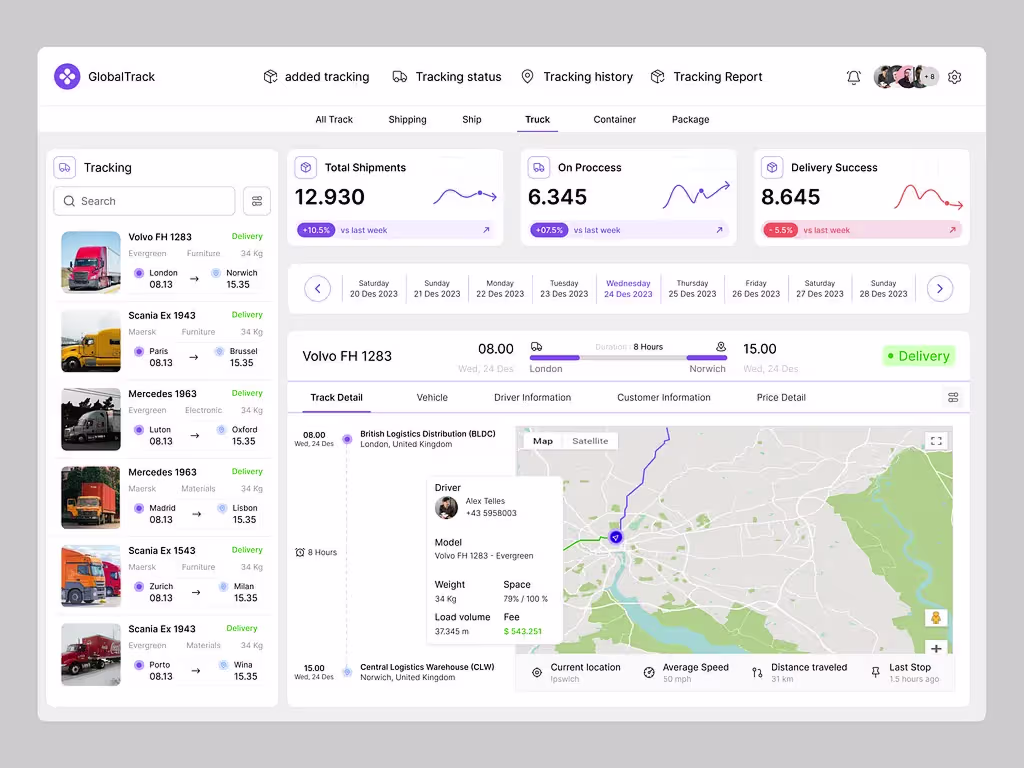The height and width of the screenshot is (768, 1024).
Task: Select the Current location icon on map footer
Action: (x=536, y=671)
